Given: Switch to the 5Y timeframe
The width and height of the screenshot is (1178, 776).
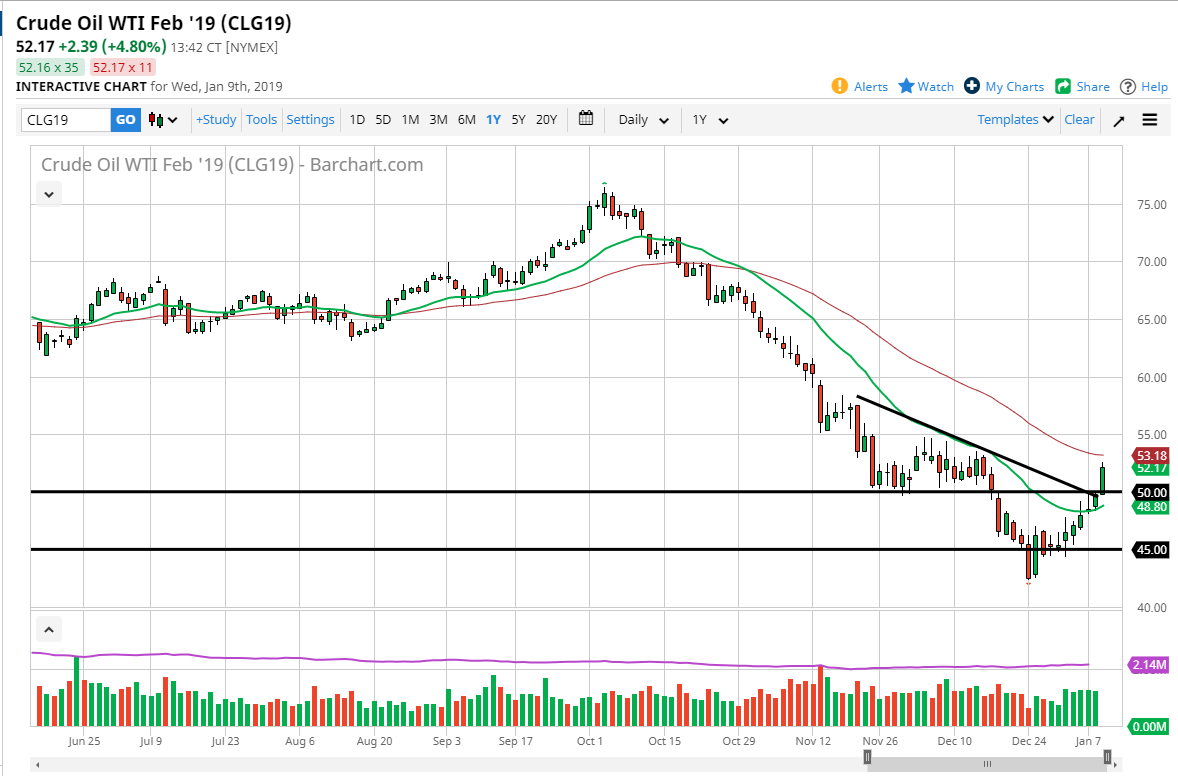Looking at the screenshot, I should [x=518, y=119].
